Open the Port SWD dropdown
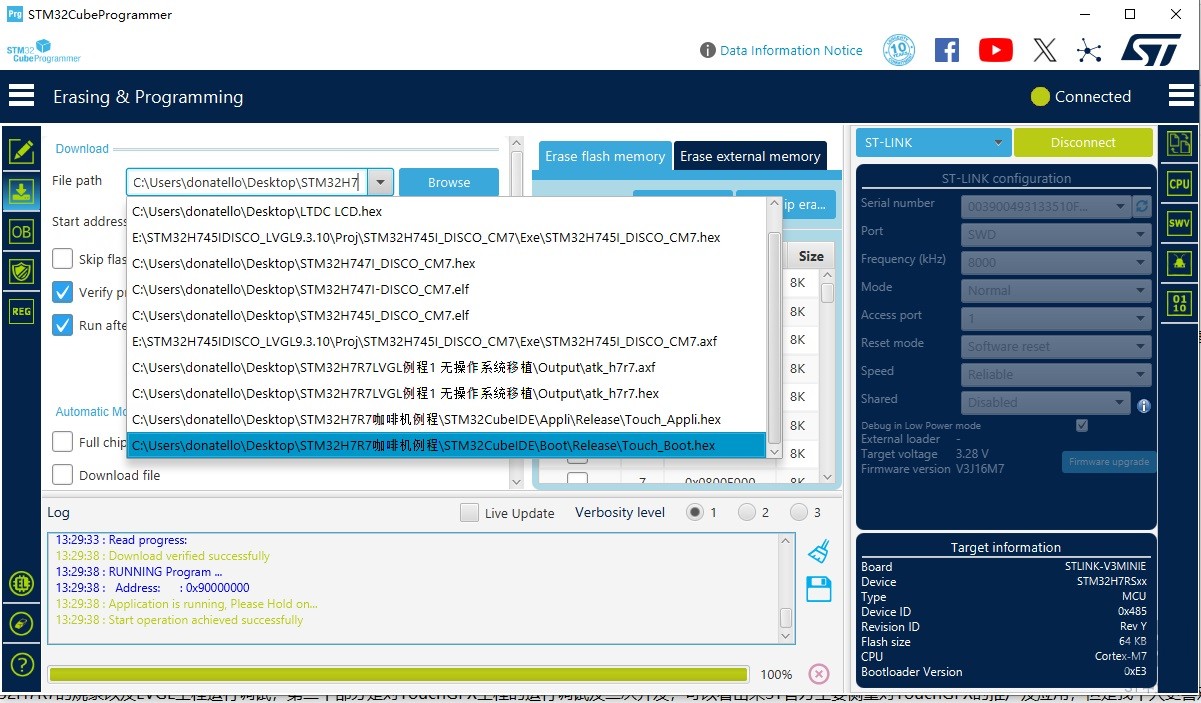The image size is (1201, 703). point(1056,234)
